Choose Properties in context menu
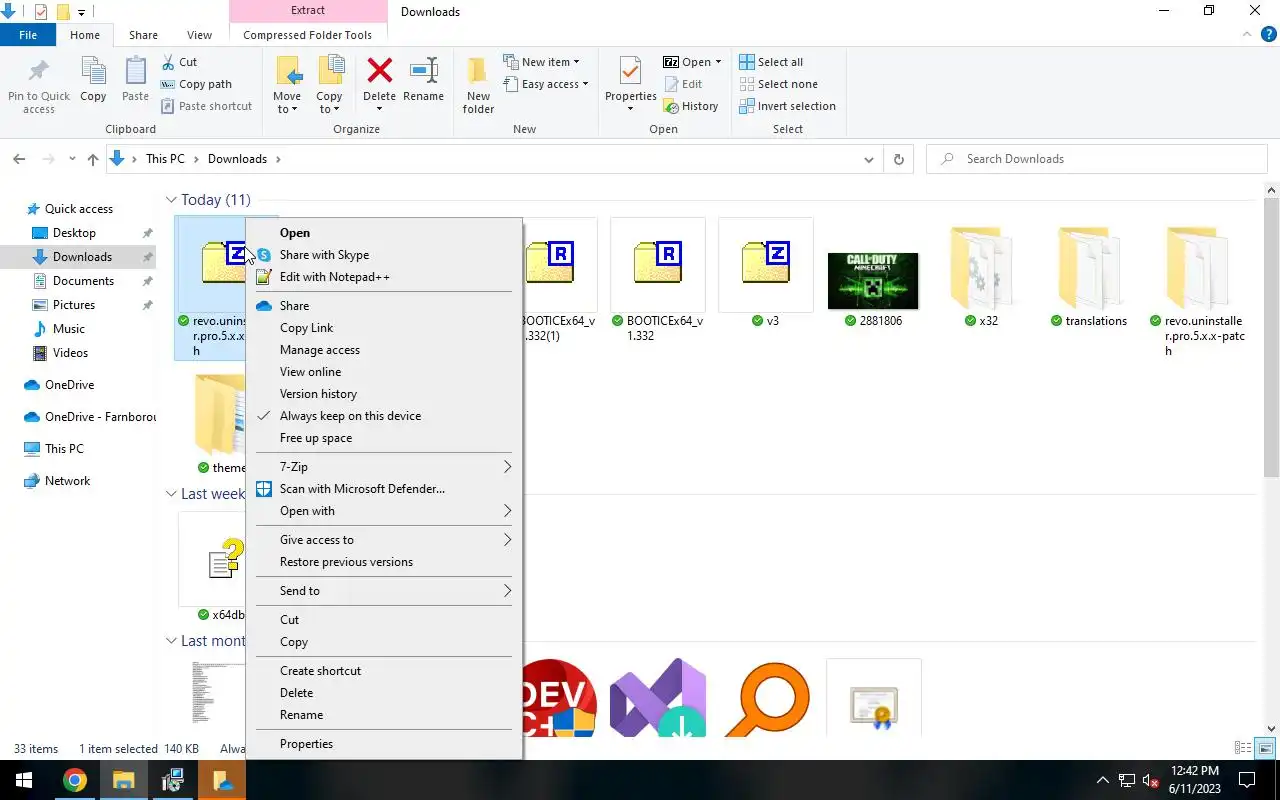Screen dimensions: 1280x800 tap(384, 744)
